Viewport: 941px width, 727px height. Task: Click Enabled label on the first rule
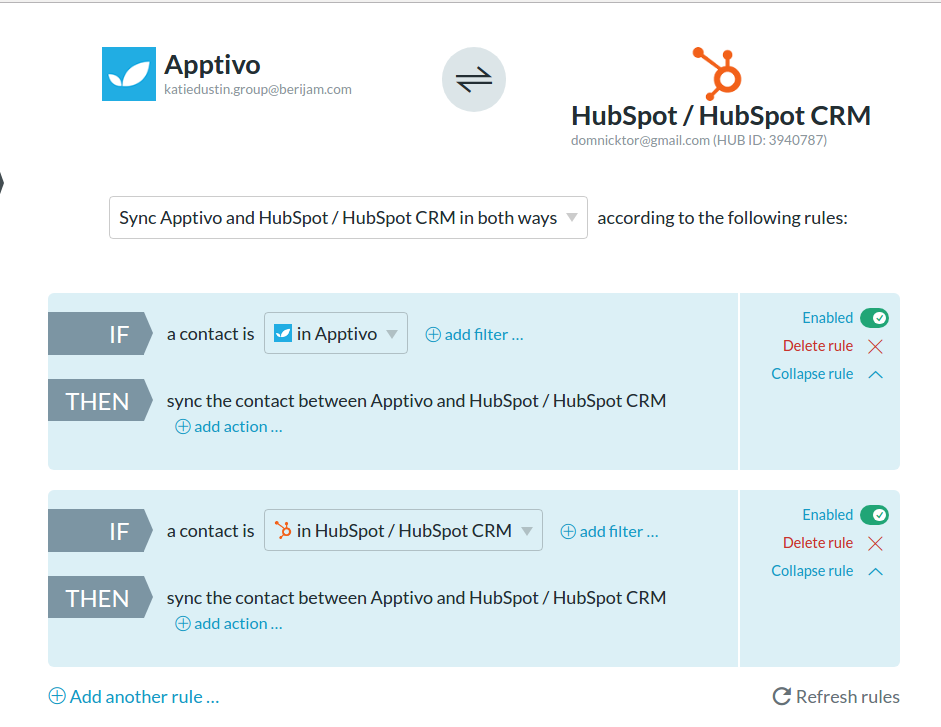point(828,318)
